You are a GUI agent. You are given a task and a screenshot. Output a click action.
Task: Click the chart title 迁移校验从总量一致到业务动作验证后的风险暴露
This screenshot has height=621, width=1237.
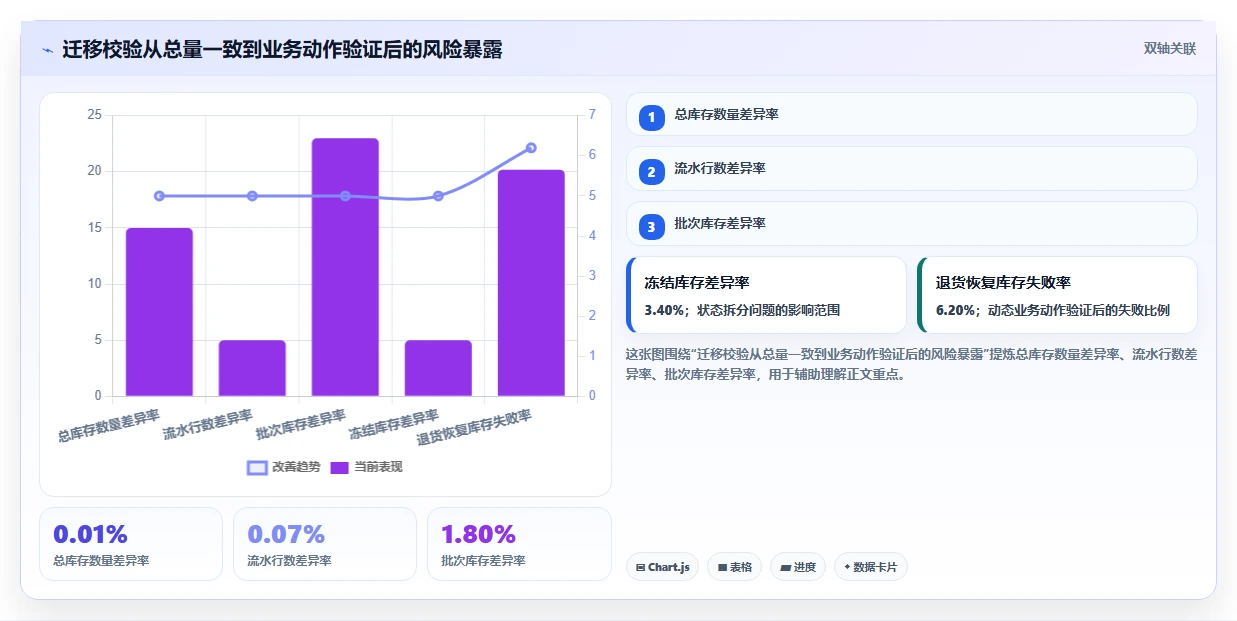[x=282, y=49]
